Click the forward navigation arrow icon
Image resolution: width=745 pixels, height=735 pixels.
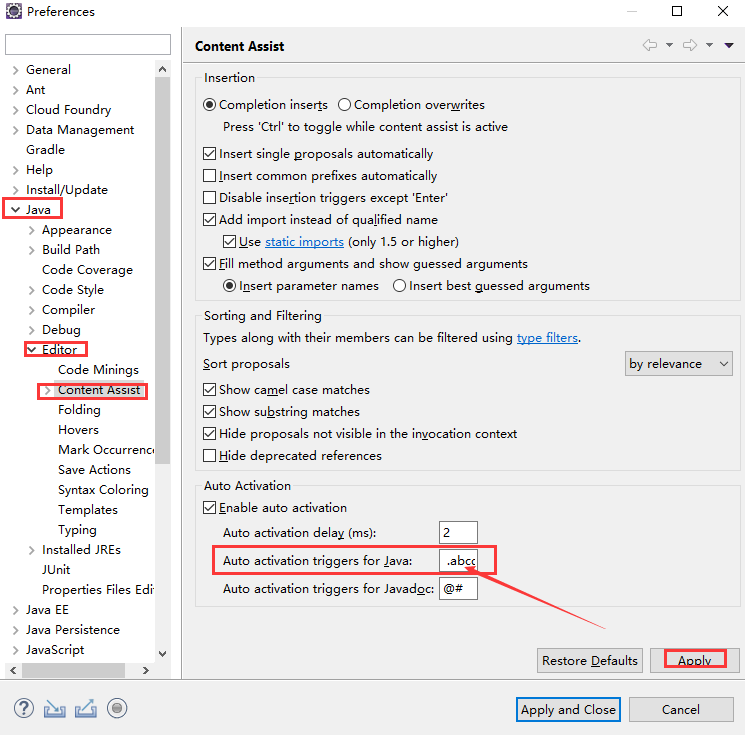(690, 45)
